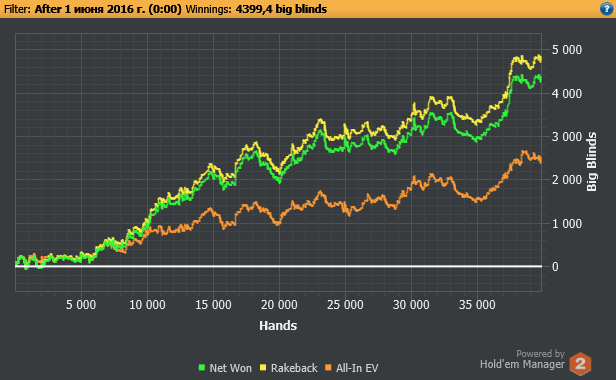The width and height of the screenshot is (616, 380).
Task: Click the green Net Won legend swatch
Action: (202, 367)
